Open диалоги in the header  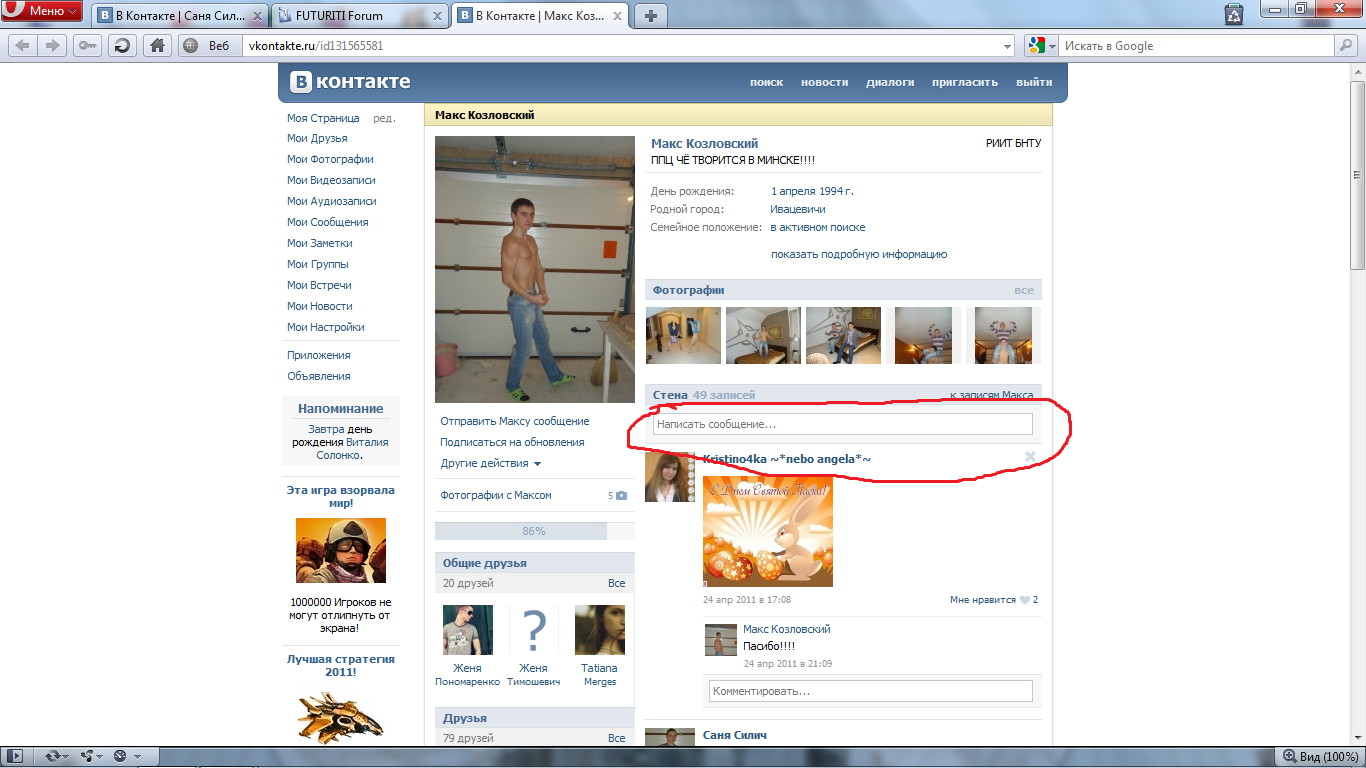890,83
